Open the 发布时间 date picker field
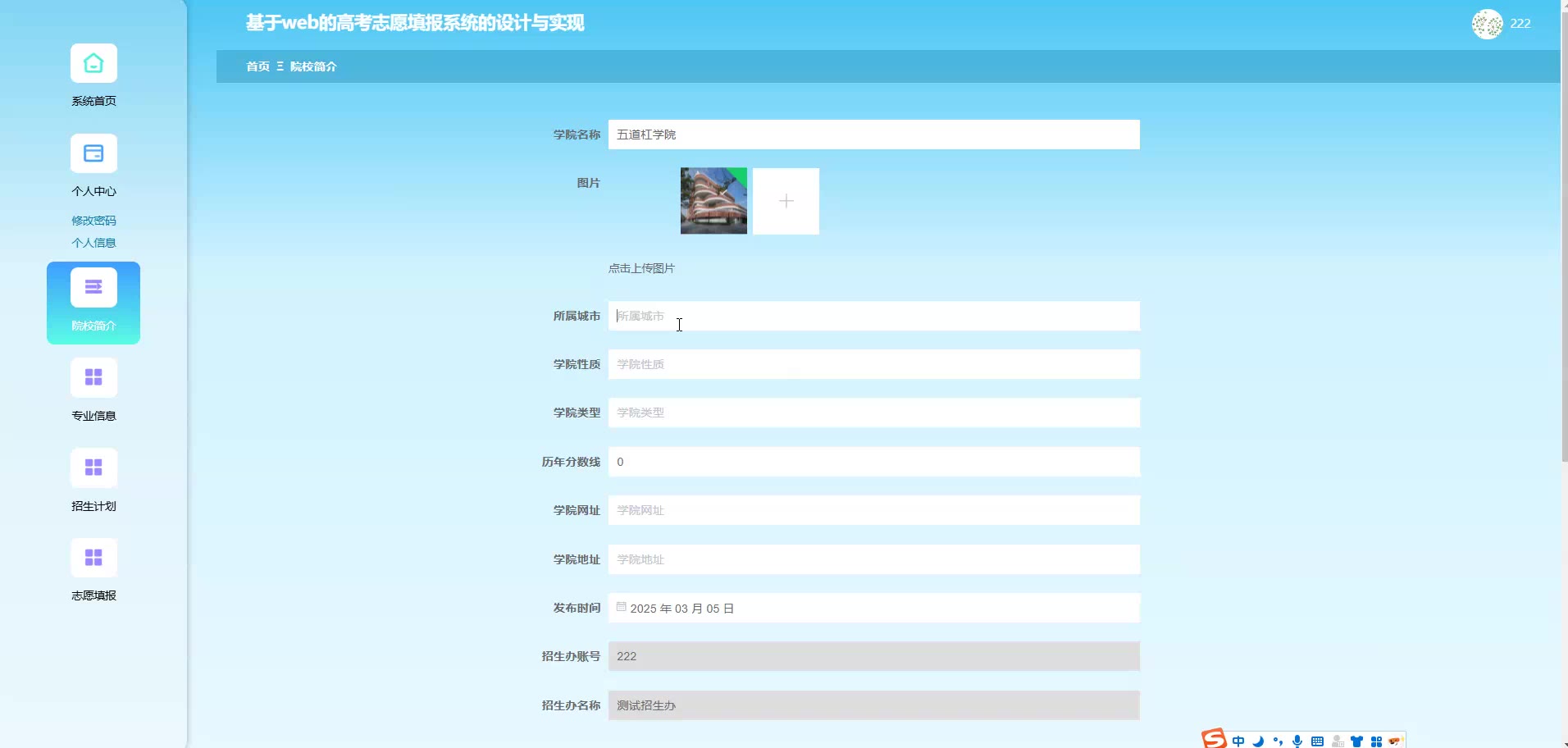The height and width of the screenshot is (748, 1568). (874, 608)
